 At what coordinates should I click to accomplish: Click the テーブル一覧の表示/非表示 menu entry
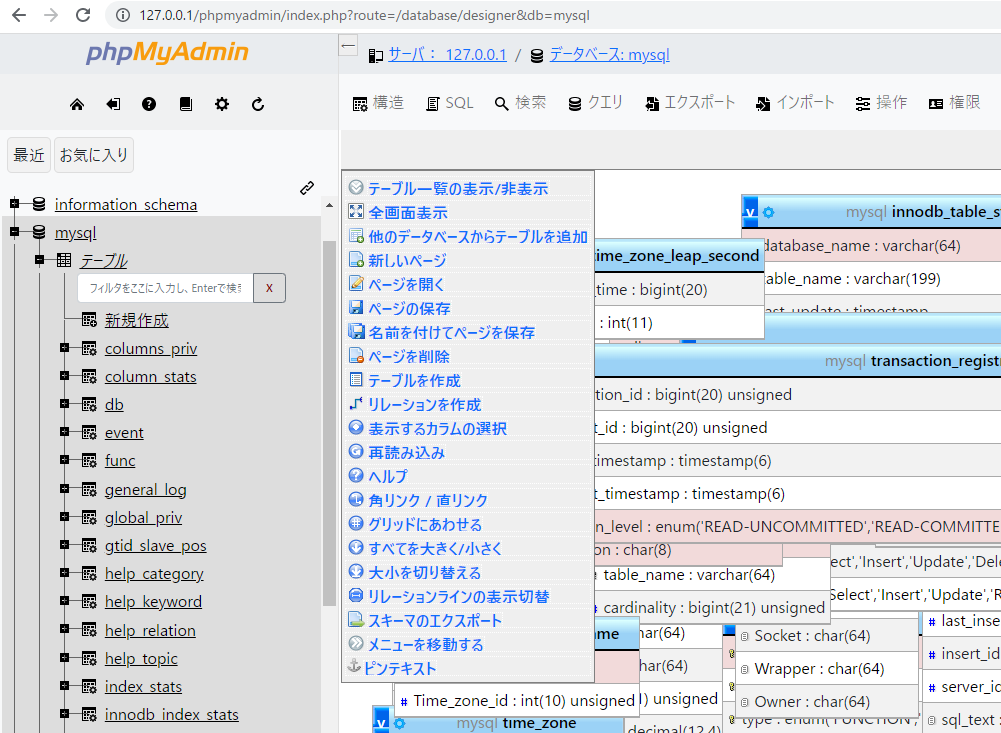tap(458, 188)
